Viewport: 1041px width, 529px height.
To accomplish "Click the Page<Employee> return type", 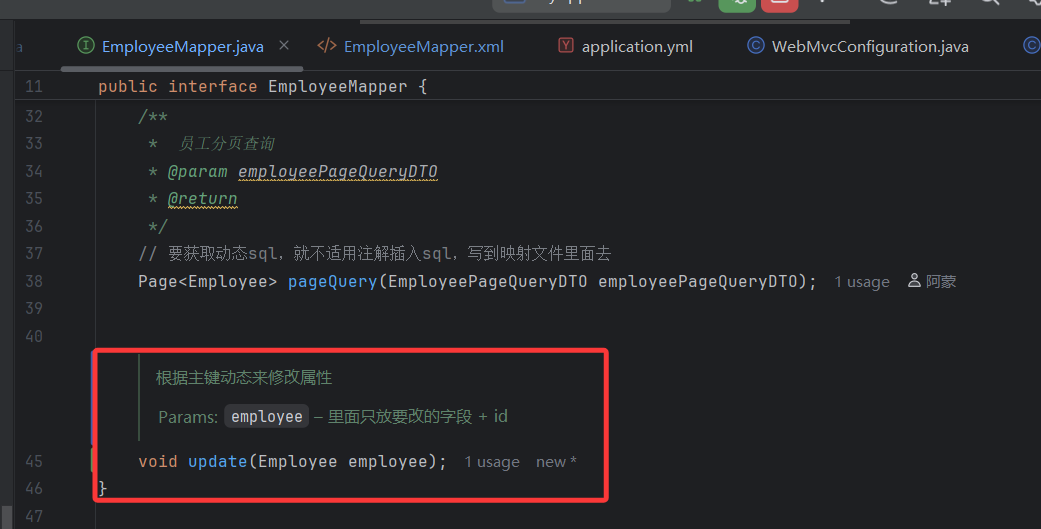I will 208,281.
